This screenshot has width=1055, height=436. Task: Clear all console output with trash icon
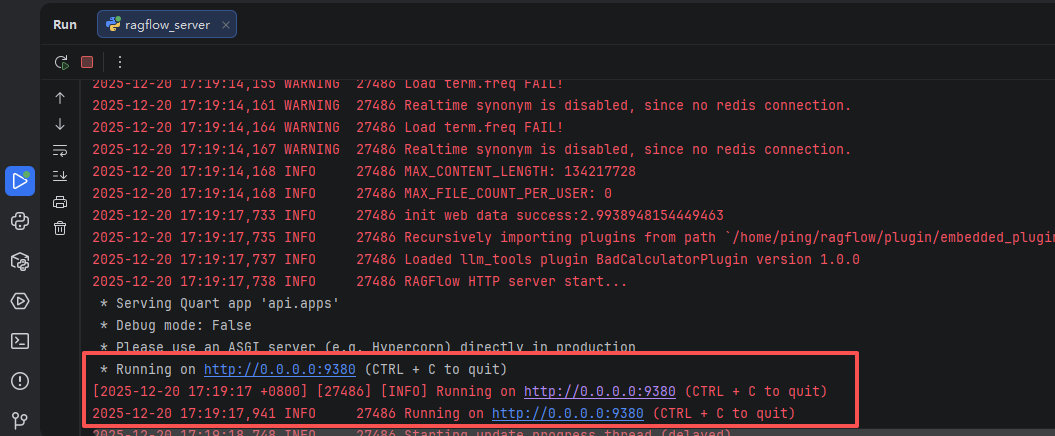click(x=60, y=228)
